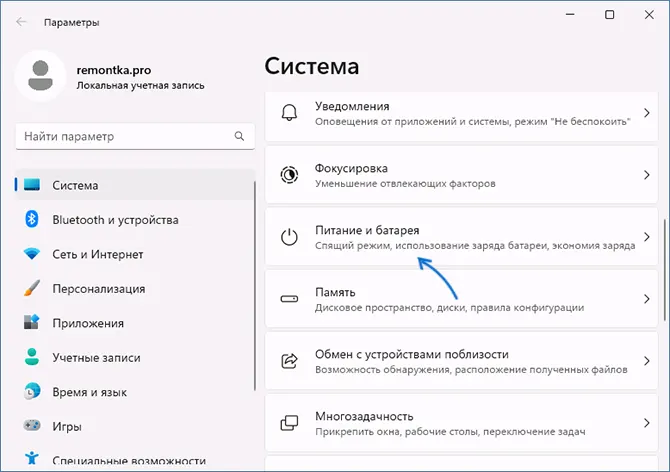Click the Учетные записи person icon
Screen dimensions: 670x472
[32, 357]
